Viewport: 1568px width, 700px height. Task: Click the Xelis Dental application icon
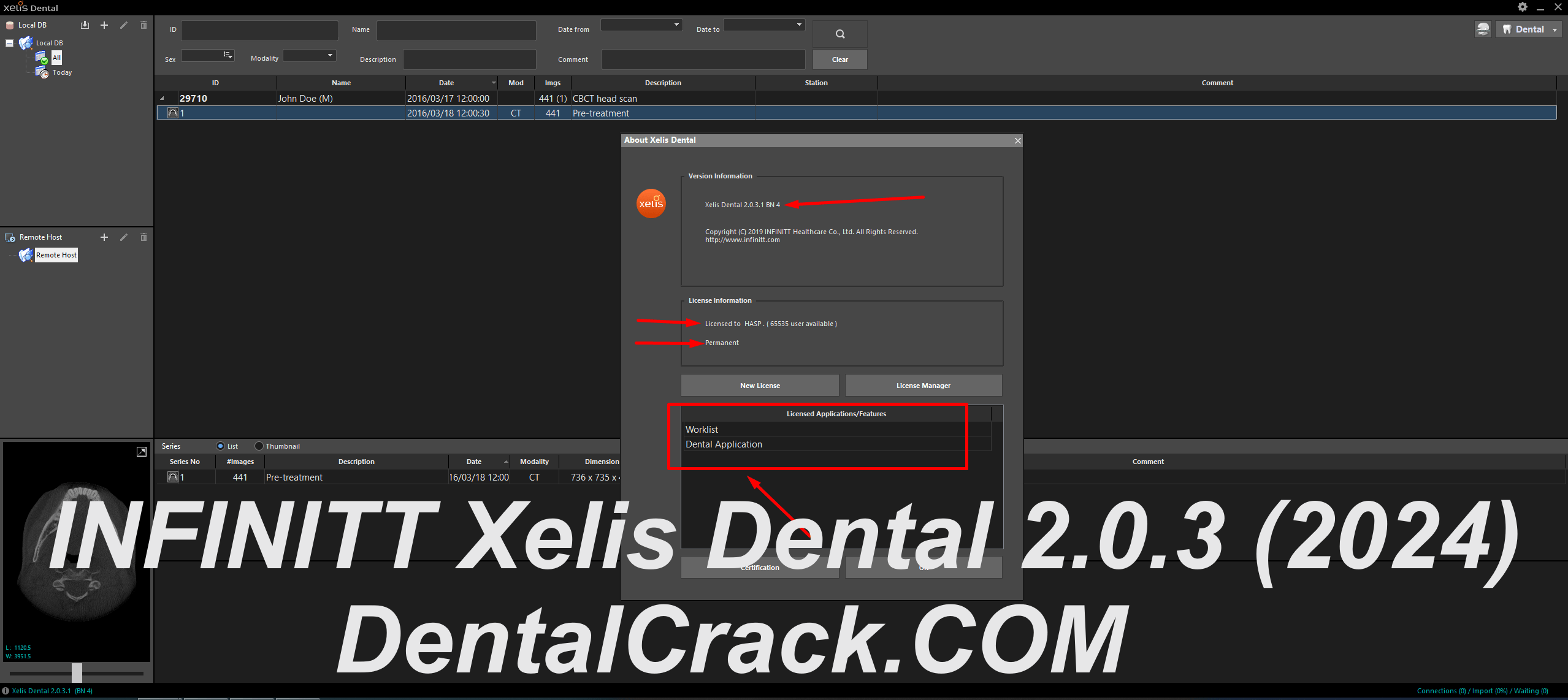650,204
